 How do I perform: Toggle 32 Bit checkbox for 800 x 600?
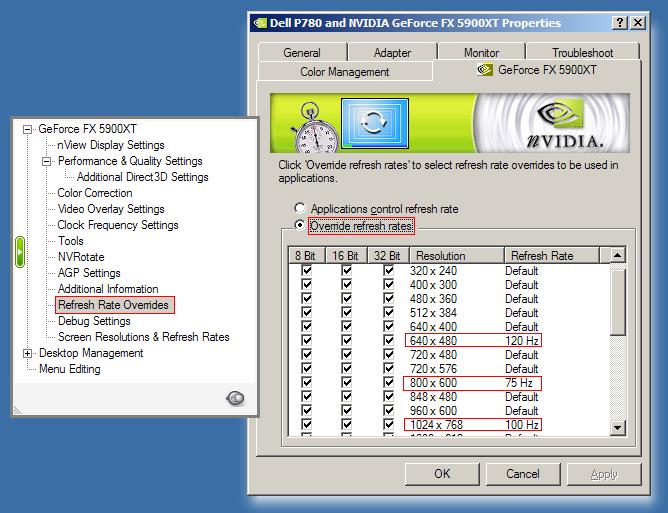[388, 383]
